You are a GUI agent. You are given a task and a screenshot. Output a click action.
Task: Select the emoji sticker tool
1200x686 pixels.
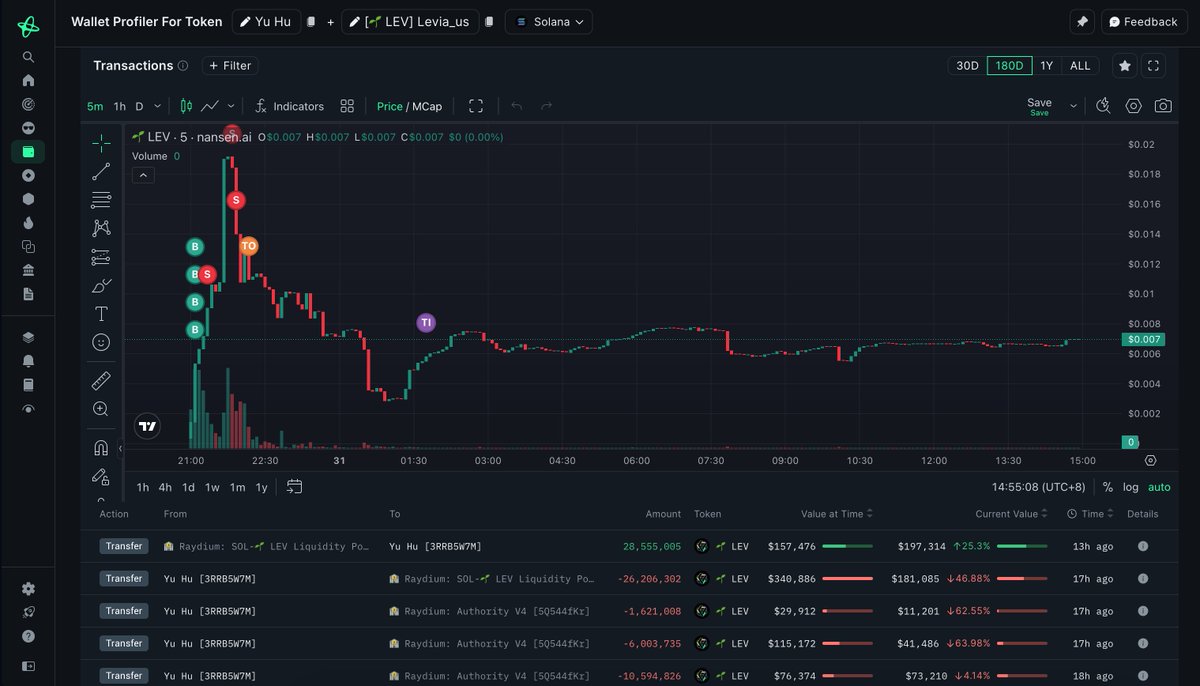tap(101, 342)
